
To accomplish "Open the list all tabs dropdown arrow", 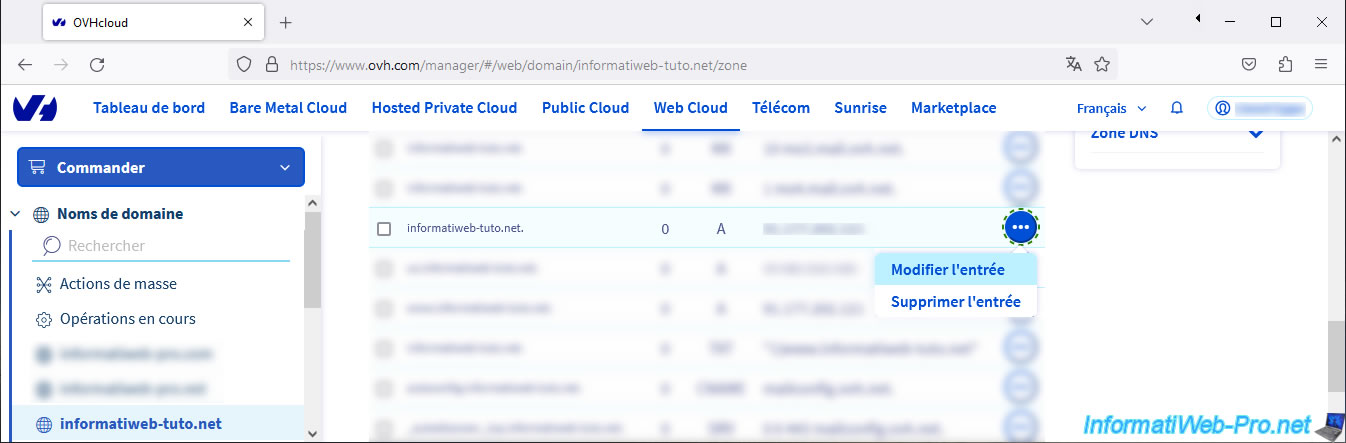I will (x=1147, y=22).
